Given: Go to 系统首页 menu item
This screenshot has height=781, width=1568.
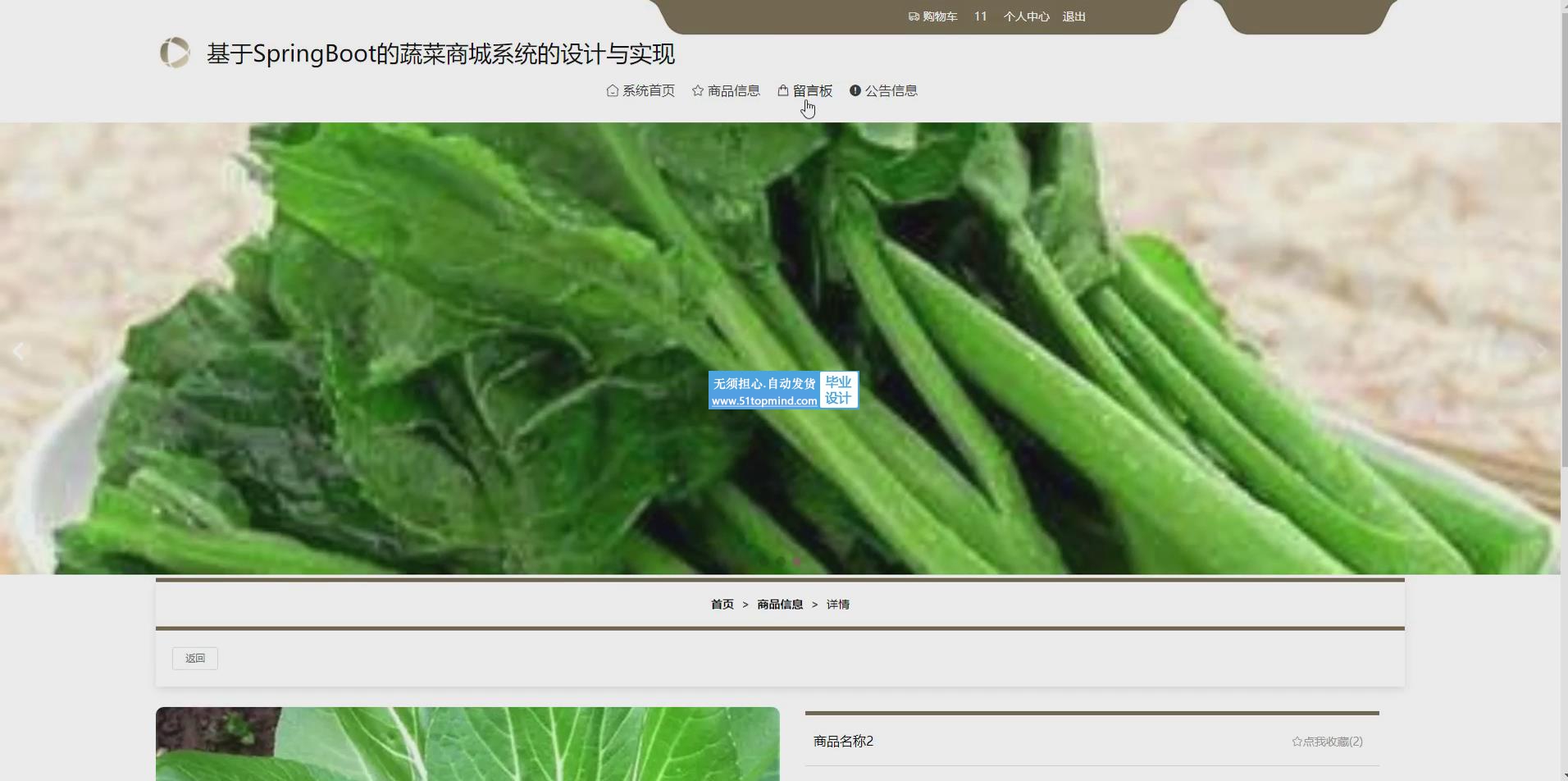Looking at the screenshot, I should point(640,90).
